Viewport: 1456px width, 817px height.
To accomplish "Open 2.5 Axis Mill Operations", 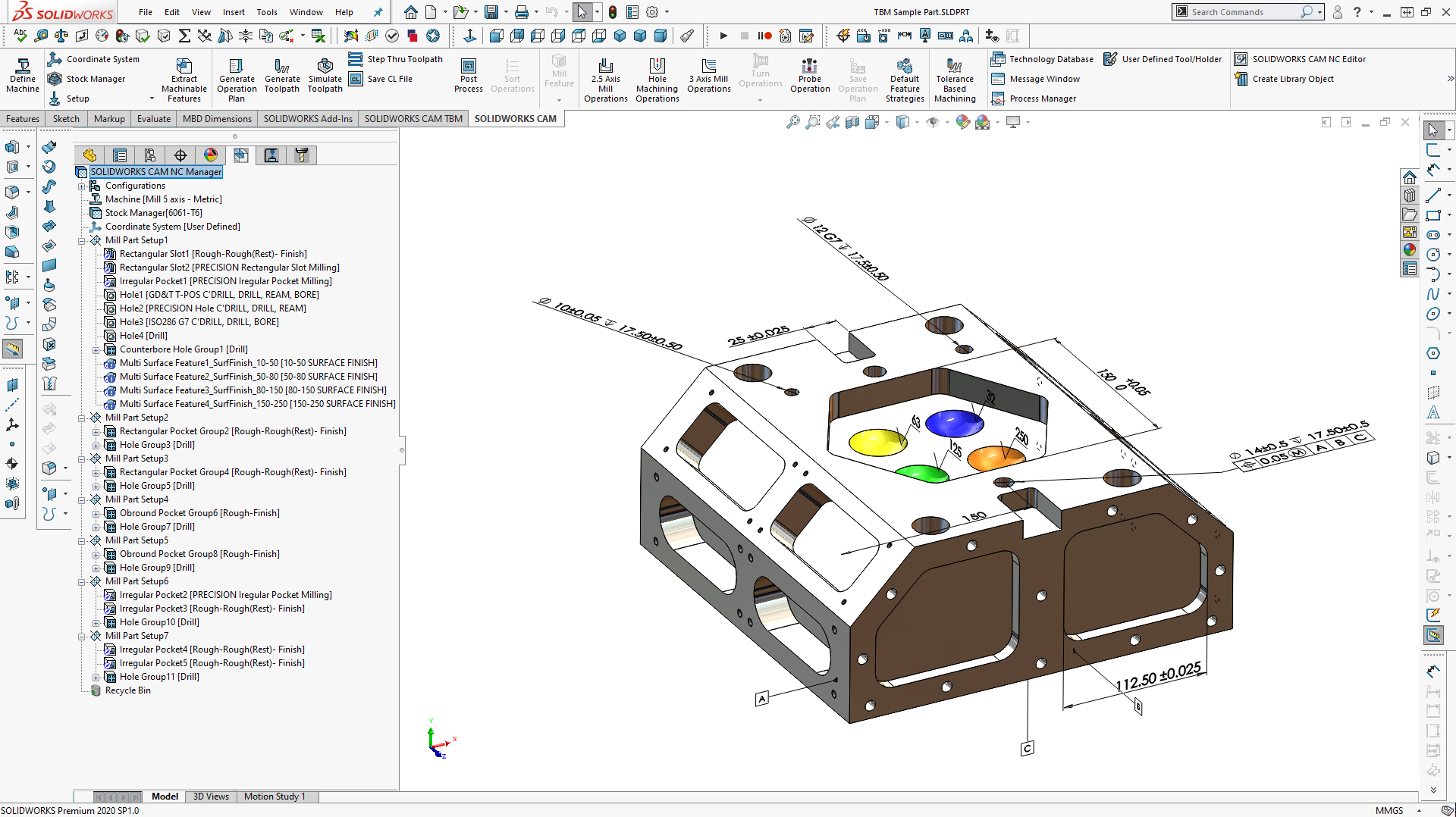I will (x=606, y=80).
